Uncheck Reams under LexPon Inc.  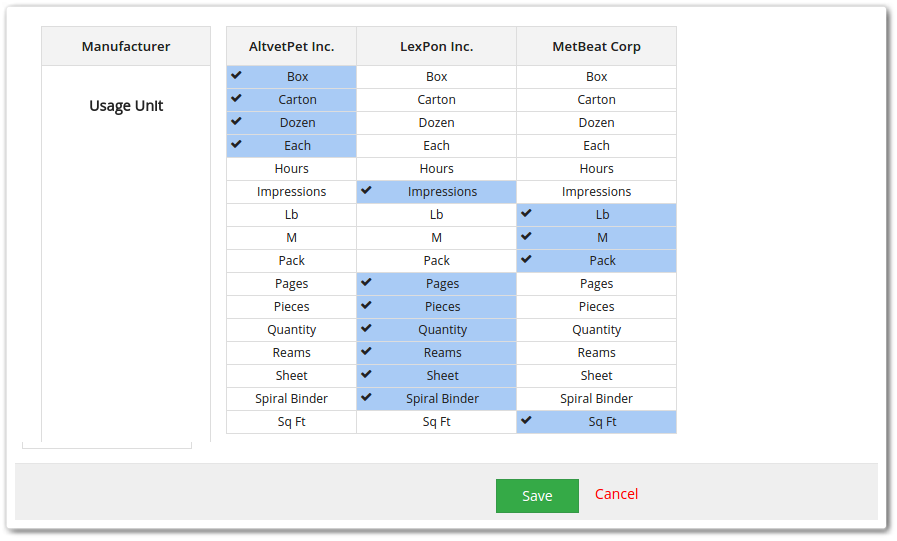436,353
